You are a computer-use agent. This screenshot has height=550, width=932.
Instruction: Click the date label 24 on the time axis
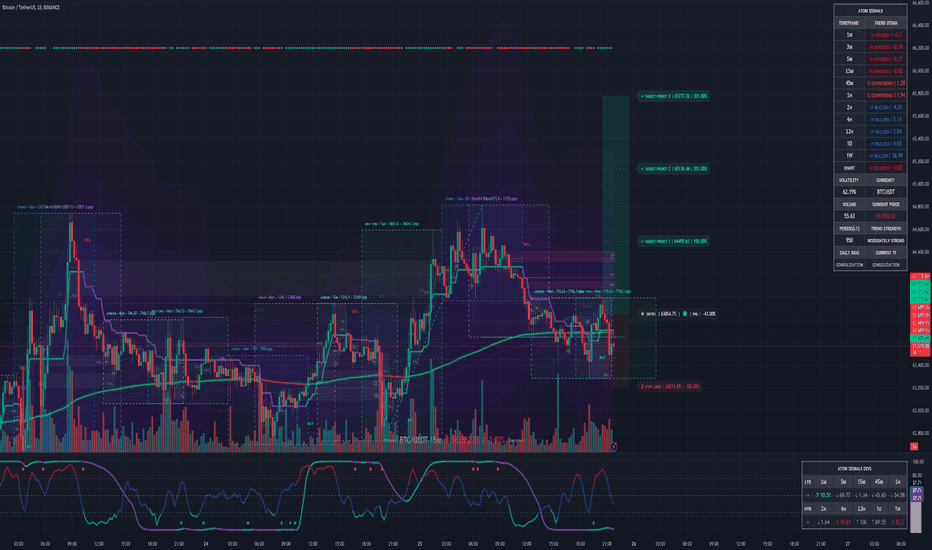[206, 543]
